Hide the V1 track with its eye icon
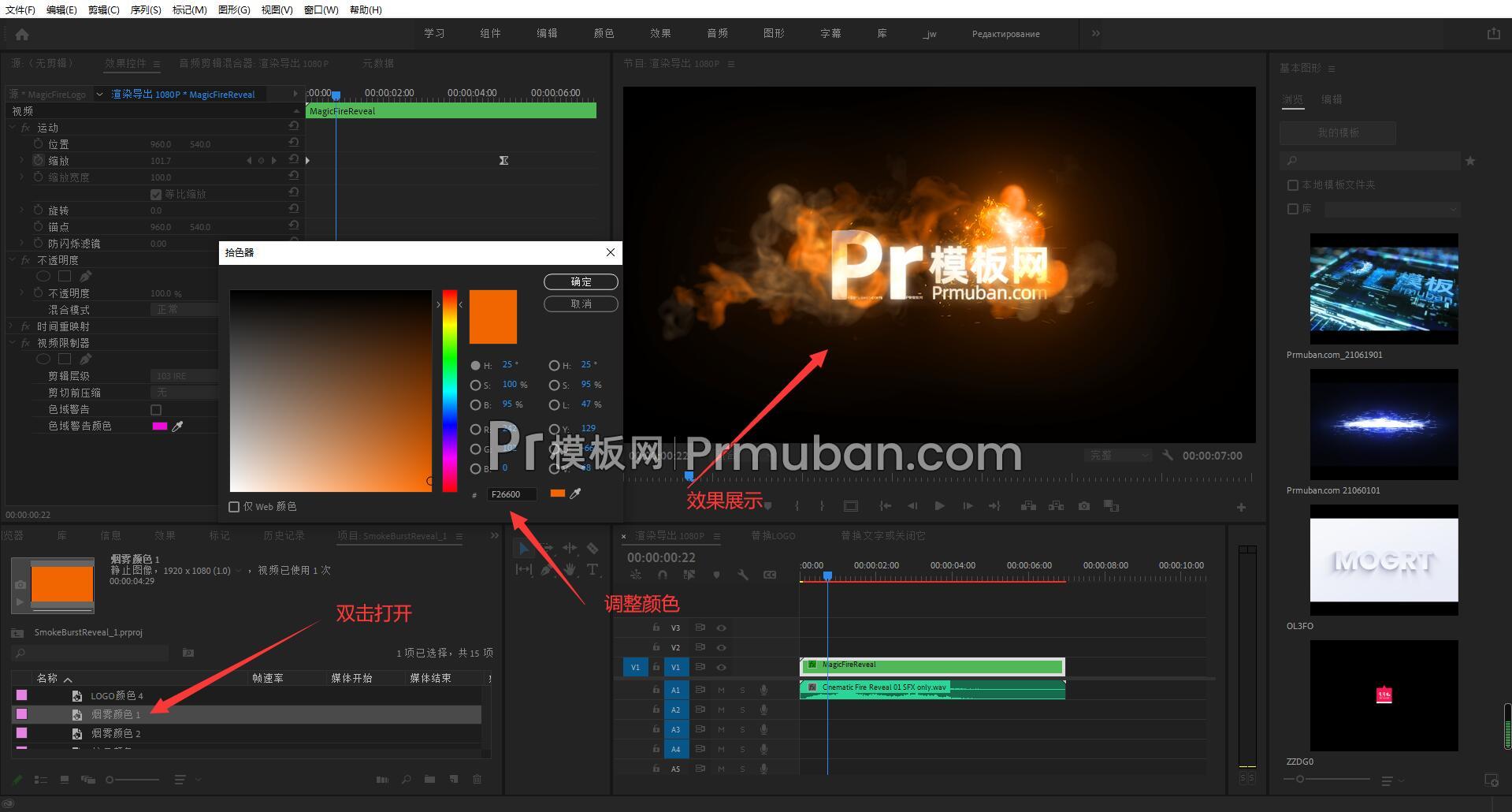 [x=721, y=667]
